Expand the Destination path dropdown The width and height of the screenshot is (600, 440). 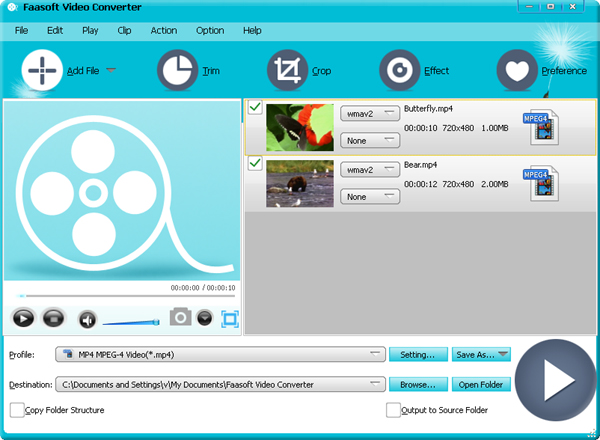coord(220,384)
